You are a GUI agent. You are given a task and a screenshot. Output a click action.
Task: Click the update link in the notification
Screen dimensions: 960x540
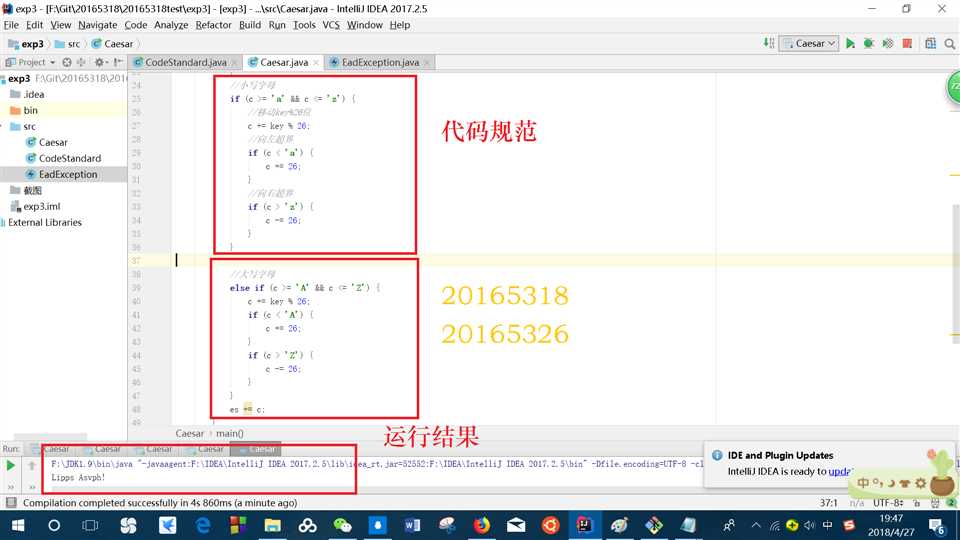pyautogui.click(x=839, y=471)
